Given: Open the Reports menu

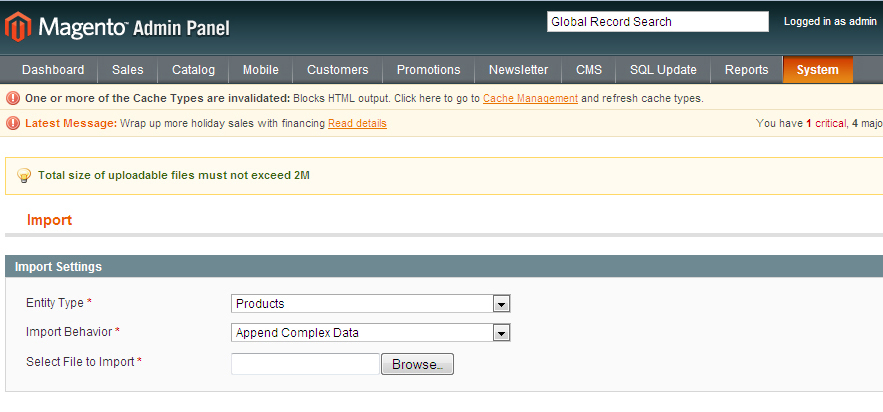Looking at the screenshot, I should [x=746, y=70].
